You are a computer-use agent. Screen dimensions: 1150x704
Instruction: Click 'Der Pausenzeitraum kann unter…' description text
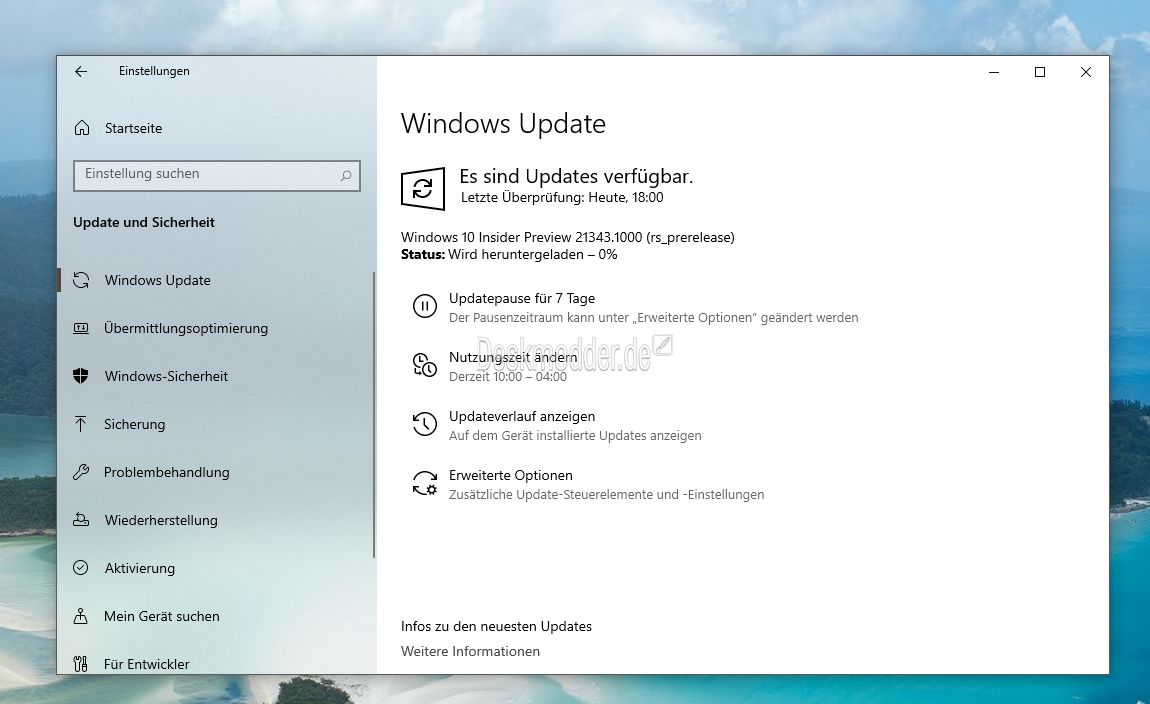653,318
